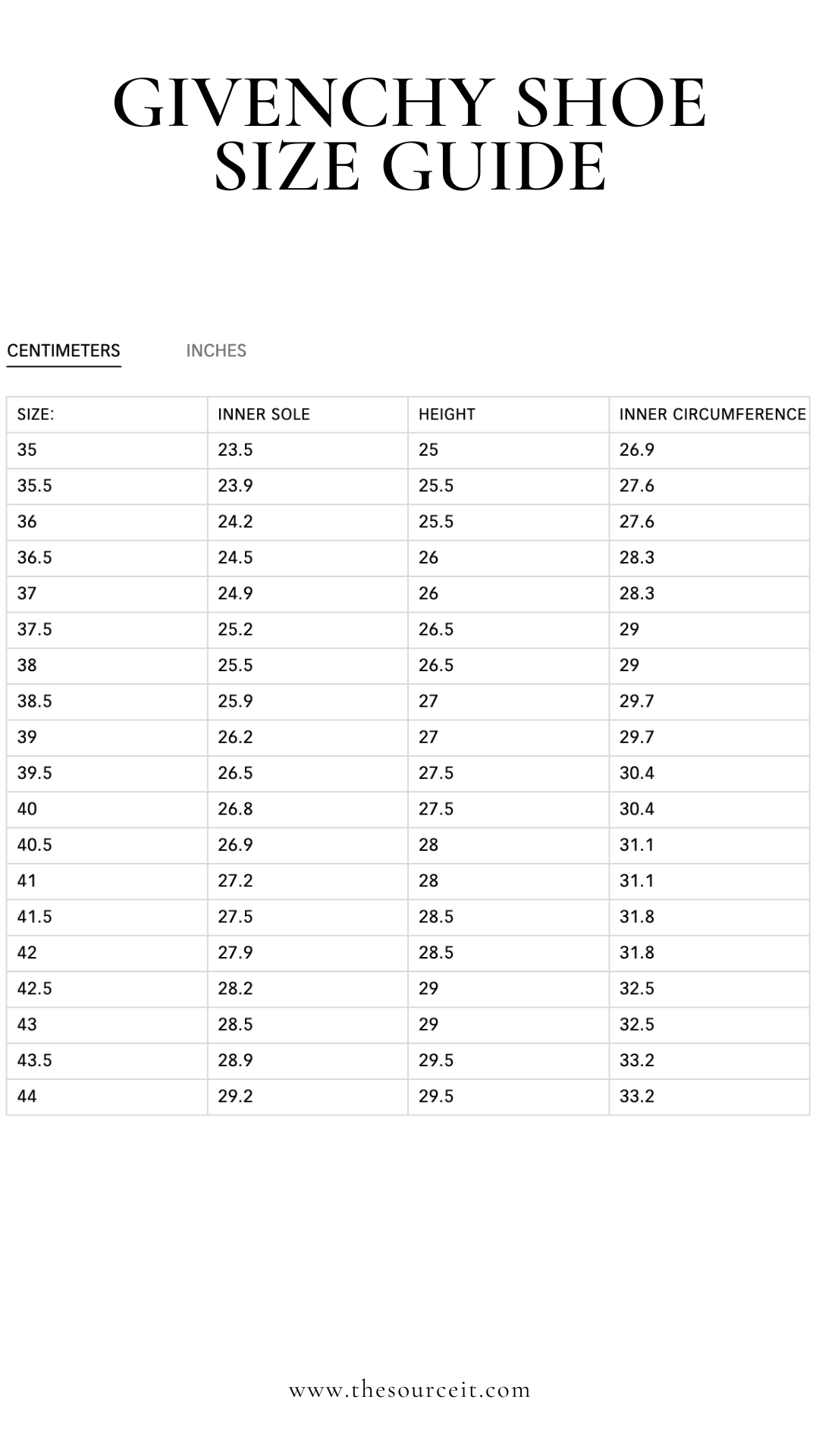
Task: Click the SIZE column header
Action: [x=107, y=415]
